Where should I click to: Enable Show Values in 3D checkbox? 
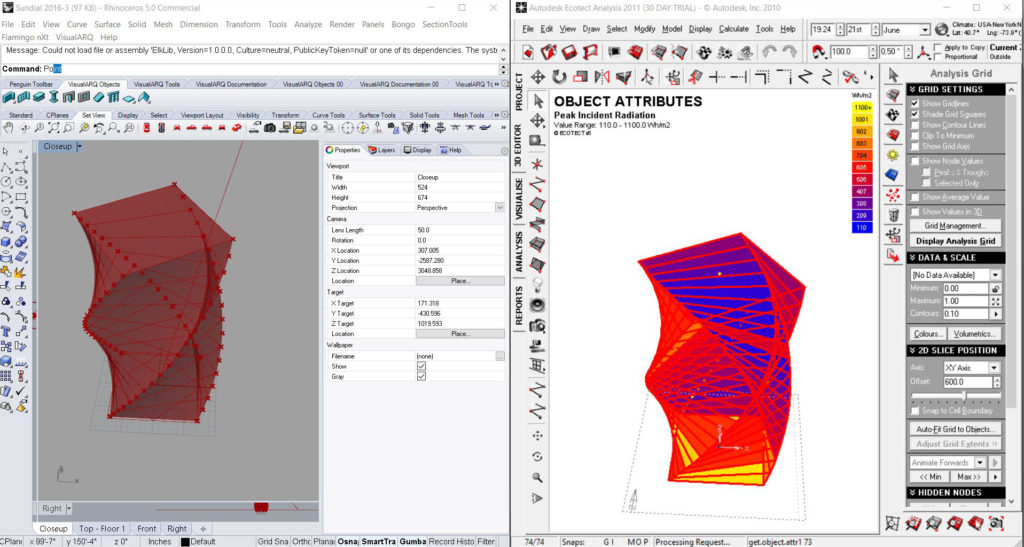pyautogui.click(x=914, y=211)
